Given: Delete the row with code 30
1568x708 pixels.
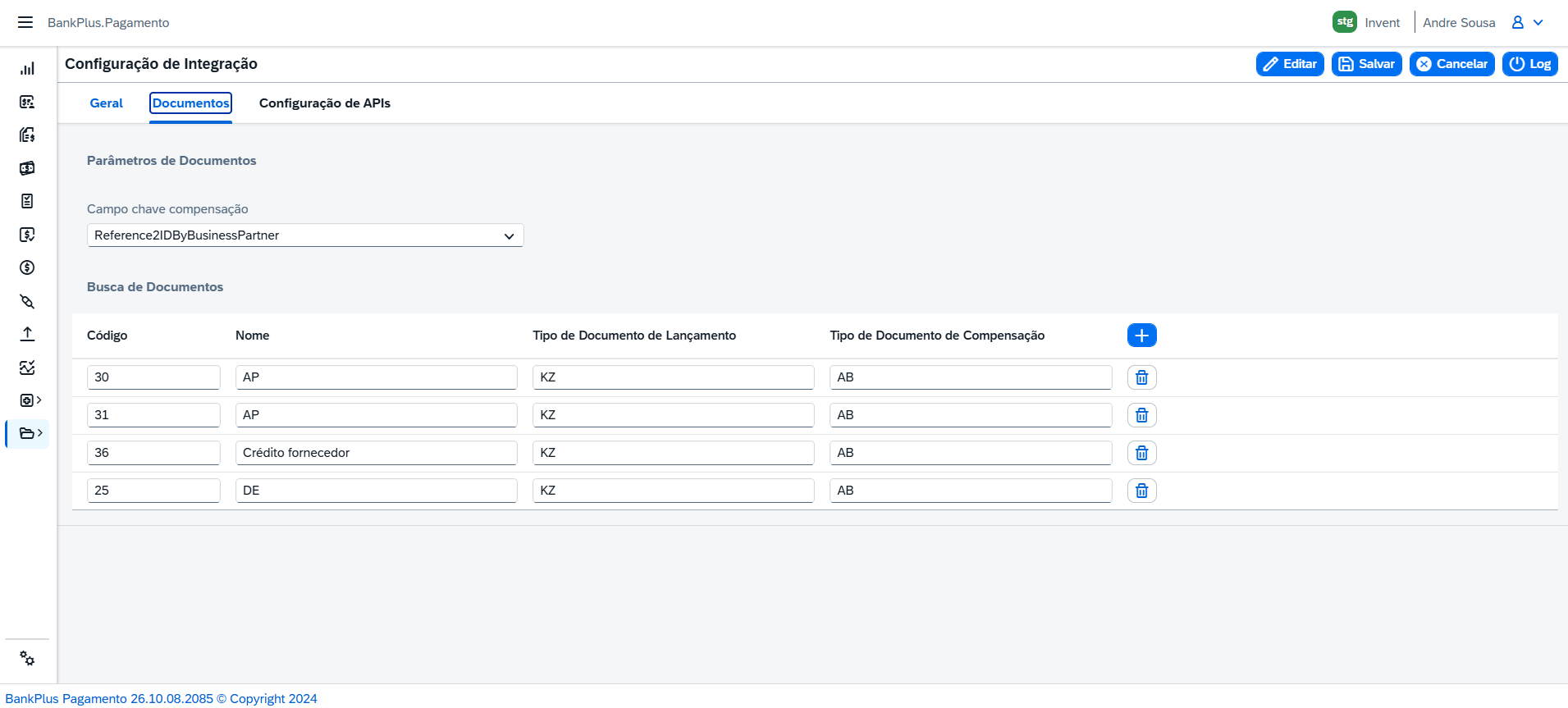Looking at the screenshot, I should click(1142, 377).
